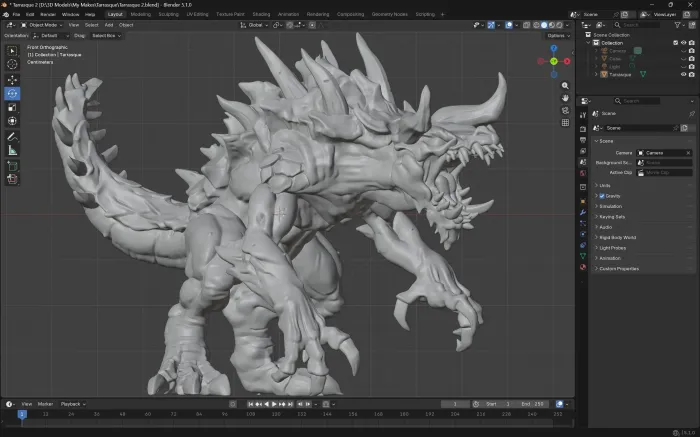Image resolution: width=700 pixels, height=437 pixels.
Task: Switch to wireframe viewport shading
Action: click(537, 25)
